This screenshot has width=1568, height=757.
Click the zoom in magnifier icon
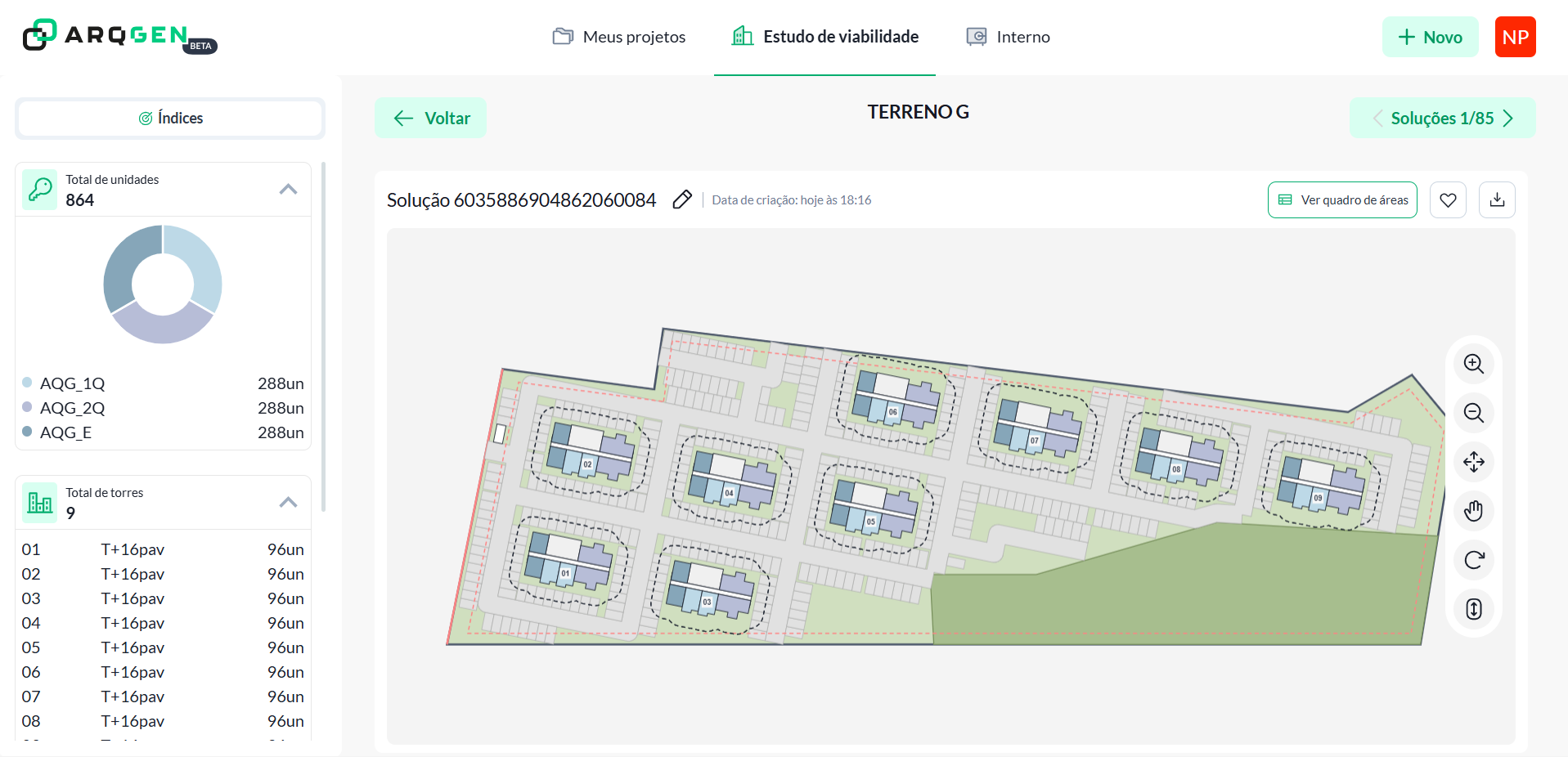point(1473,364)
